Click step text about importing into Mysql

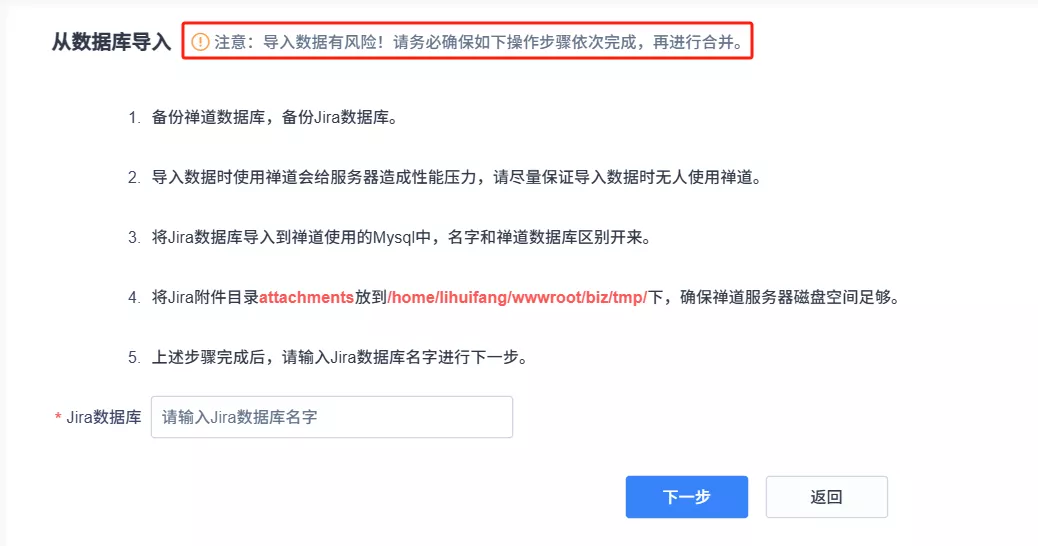point(402,238)
